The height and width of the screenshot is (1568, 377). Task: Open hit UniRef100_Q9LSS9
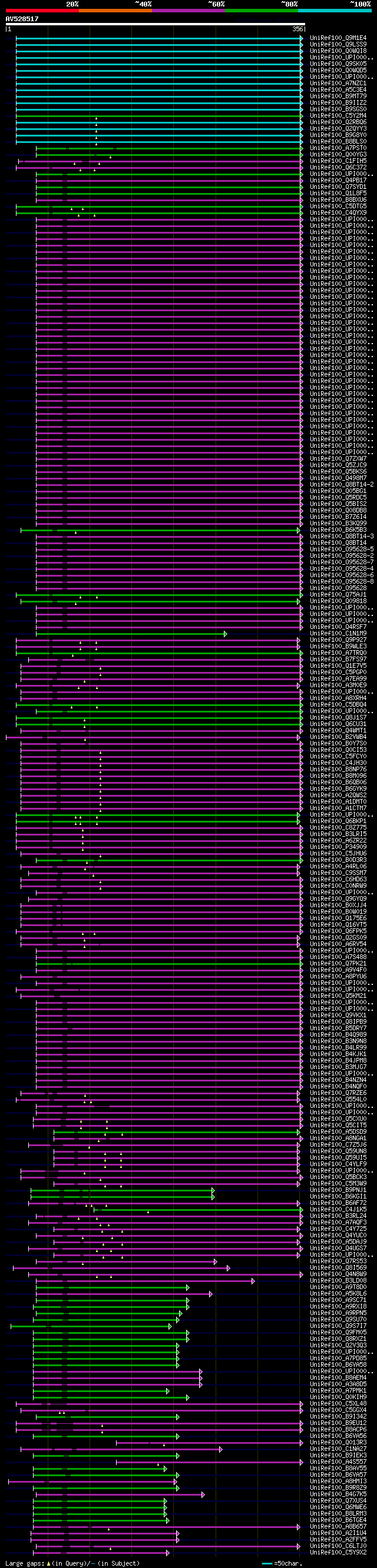(x=338, y=45)
